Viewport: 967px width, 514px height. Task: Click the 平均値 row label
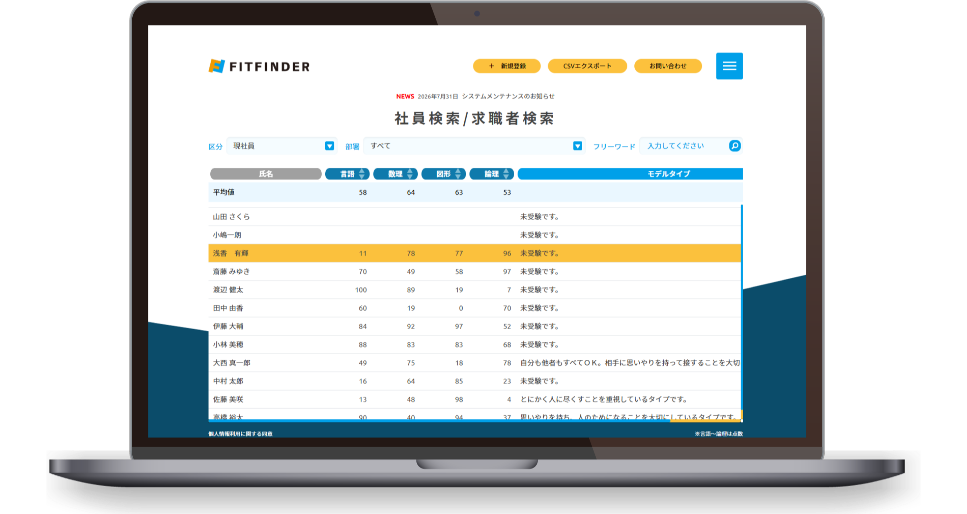click(x=223, y=193)
